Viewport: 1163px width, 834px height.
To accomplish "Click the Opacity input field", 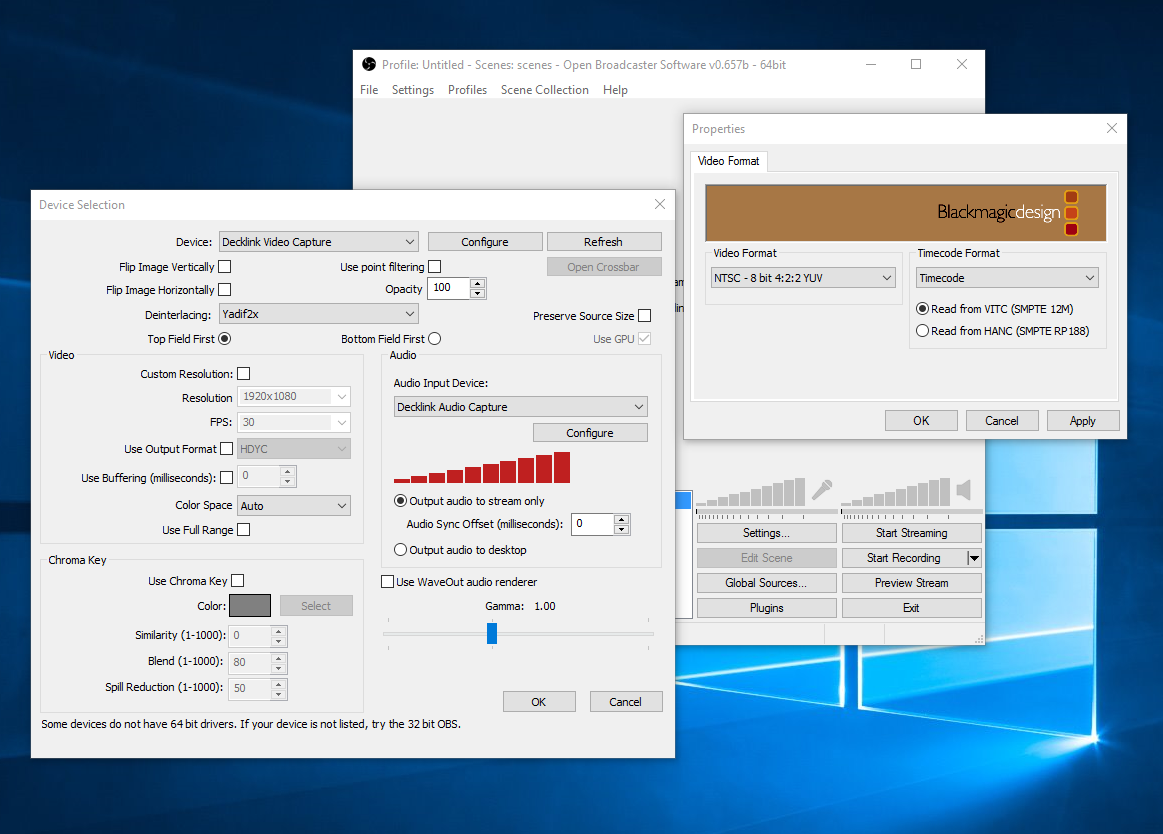I will pyautogui.click(x=449, y=288).
